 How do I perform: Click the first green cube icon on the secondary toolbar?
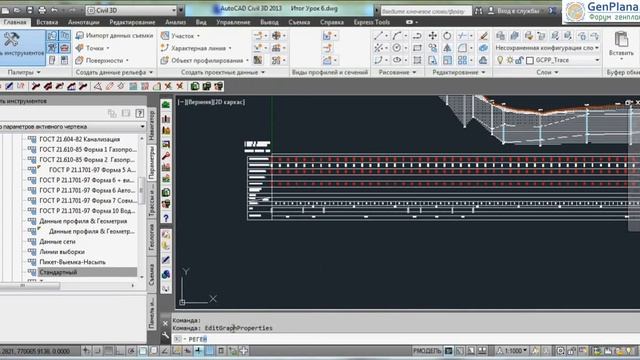(x=195, y=86)
